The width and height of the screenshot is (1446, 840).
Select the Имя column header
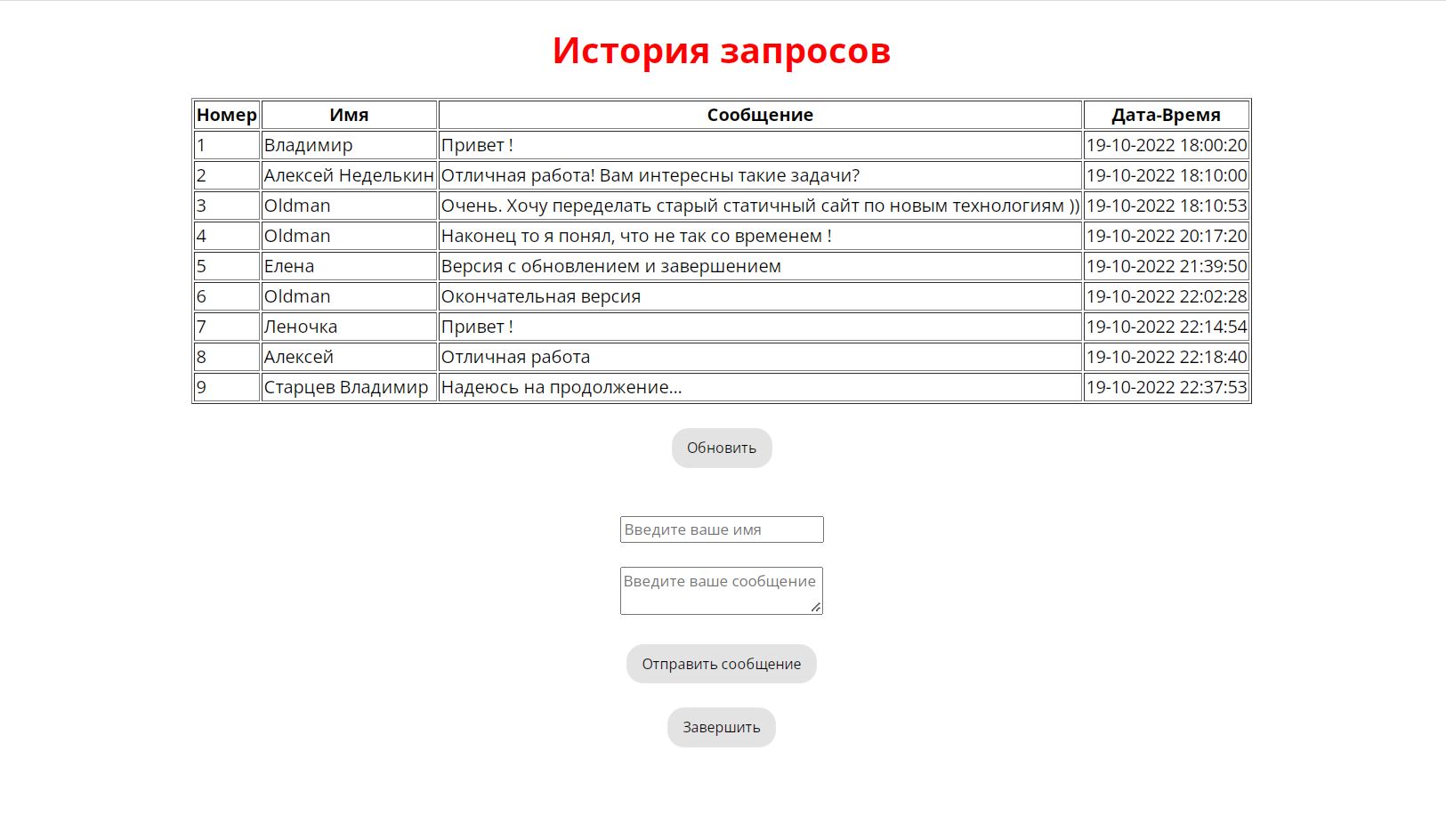point(349,115)
